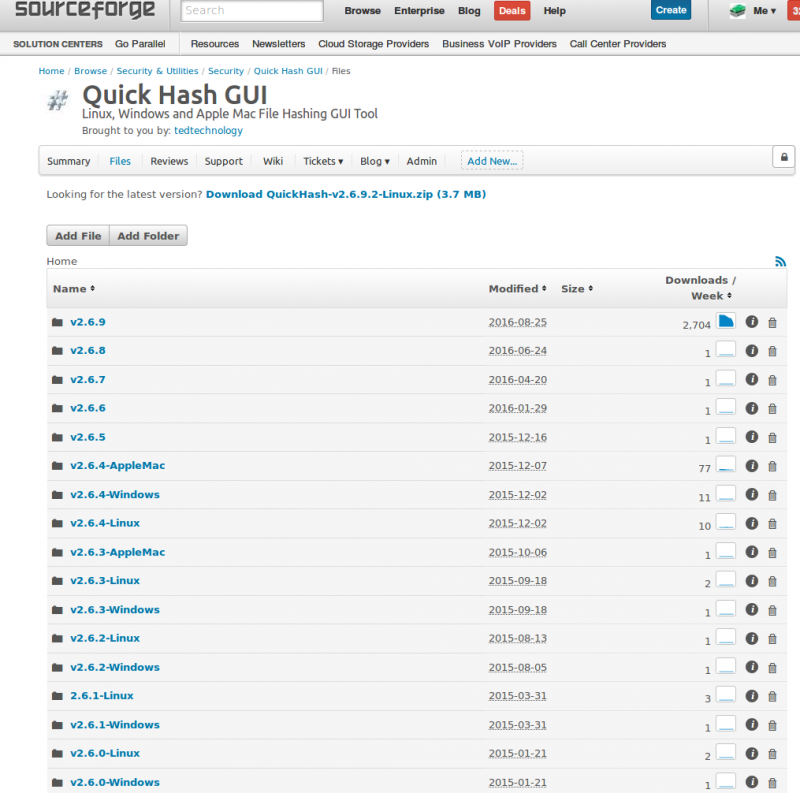
Task: Remove the 2.6.1-Linux folder
Action: 772,696
